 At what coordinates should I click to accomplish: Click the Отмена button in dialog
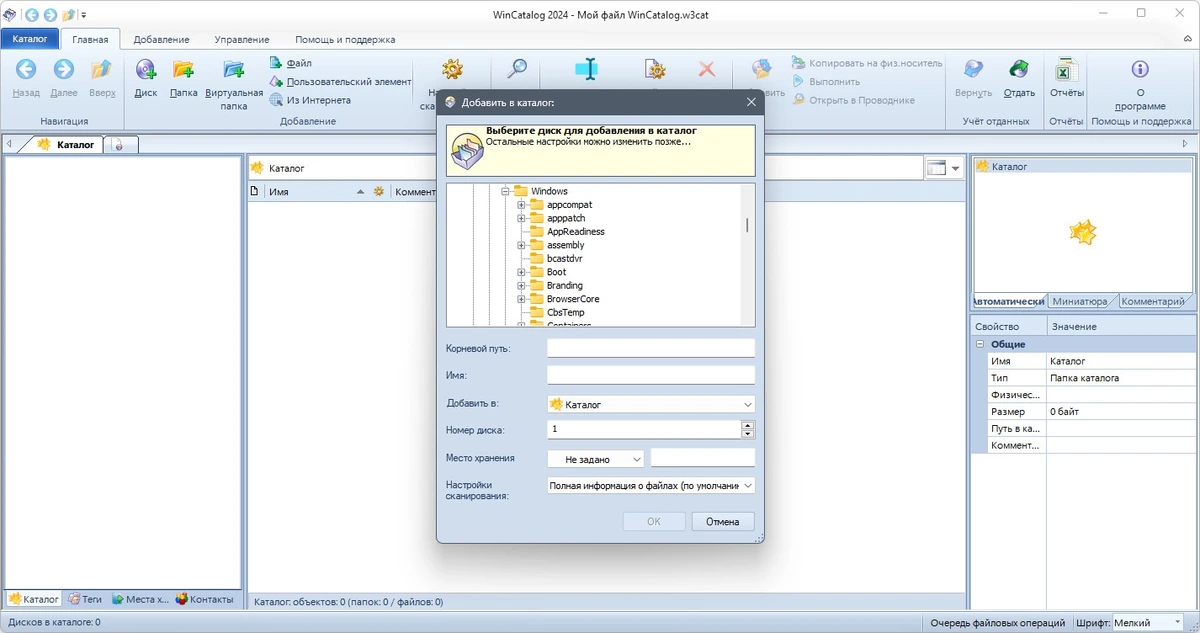(x=722, y=521)
